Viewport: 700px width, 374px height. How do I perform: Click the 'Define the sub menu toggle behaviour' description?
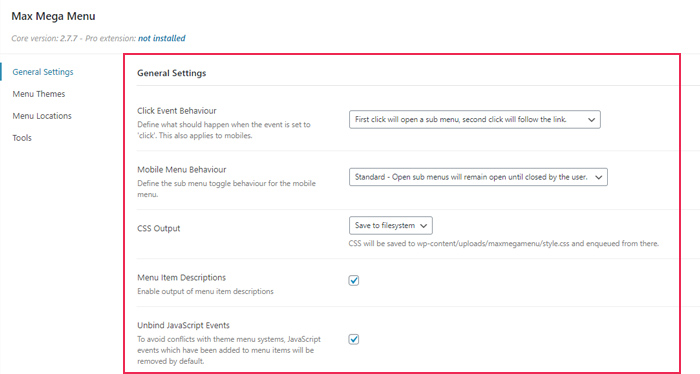click(x=226, y=189)
